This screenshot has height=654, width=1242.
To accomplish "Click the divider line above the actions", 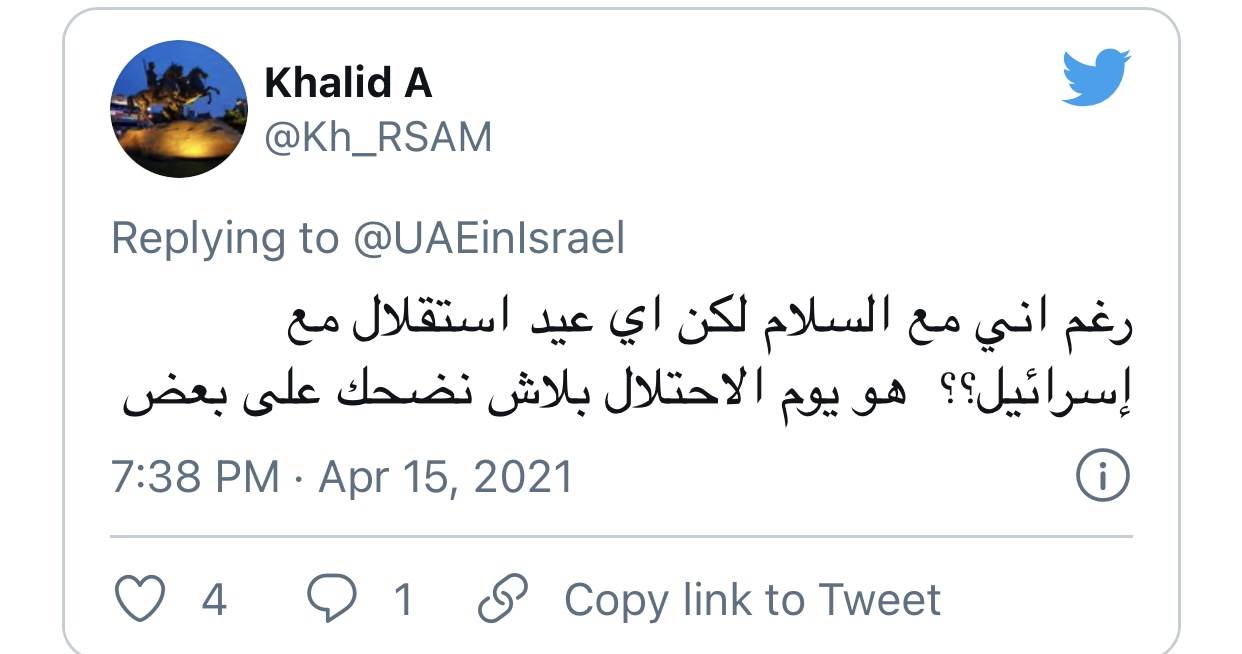I will click(621, 537).
